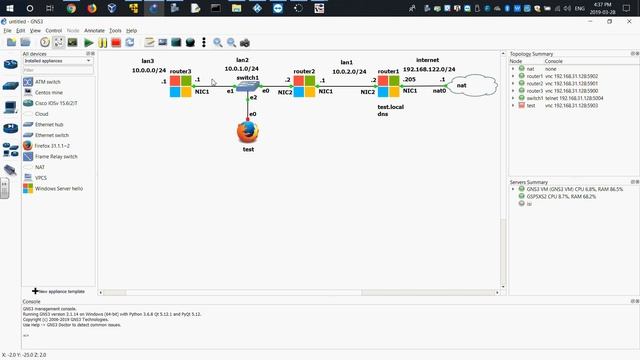Viewport: 640px width, 360px height.
Task: Open the Edit menu
Action: tap(20, 31)
